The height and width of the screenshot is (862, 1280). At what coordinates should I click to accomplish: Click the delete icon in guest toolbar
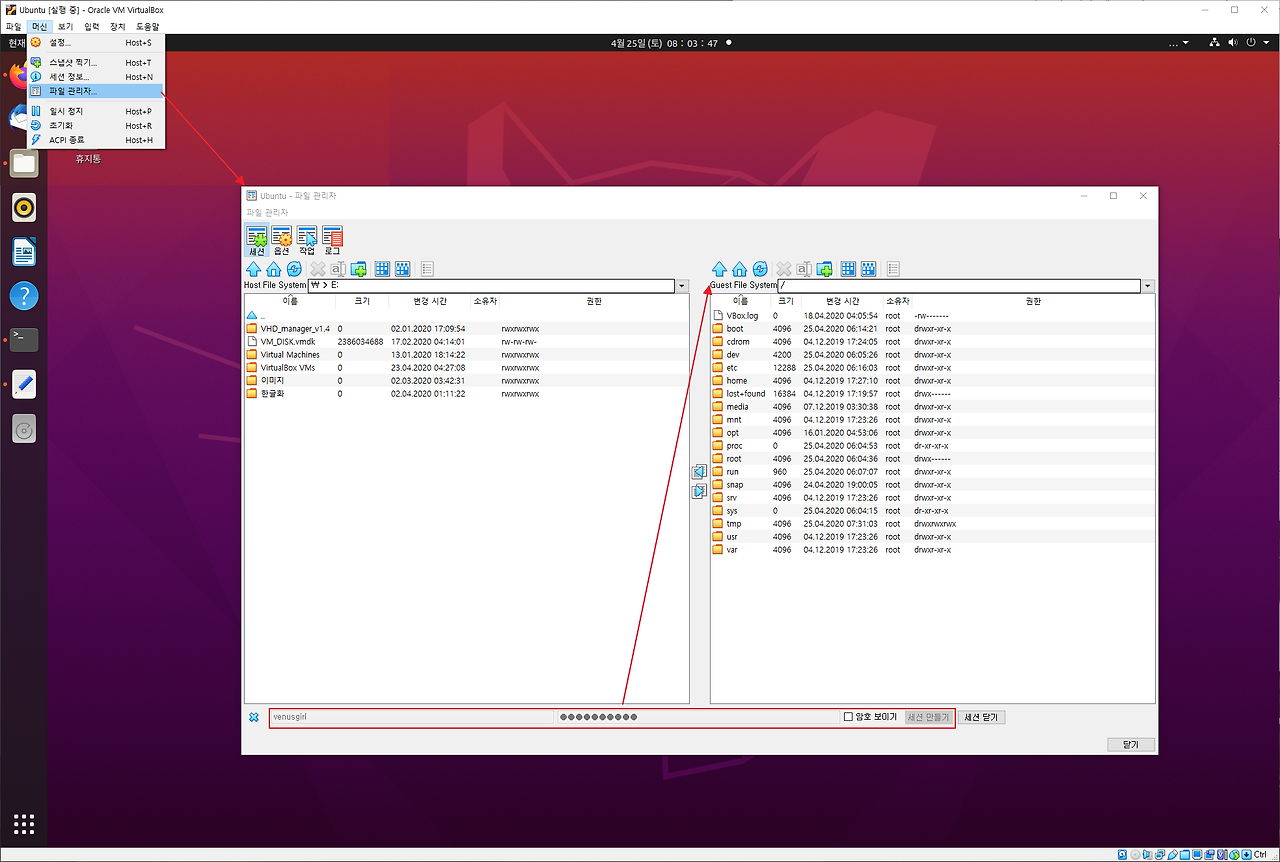click(784, 269)
